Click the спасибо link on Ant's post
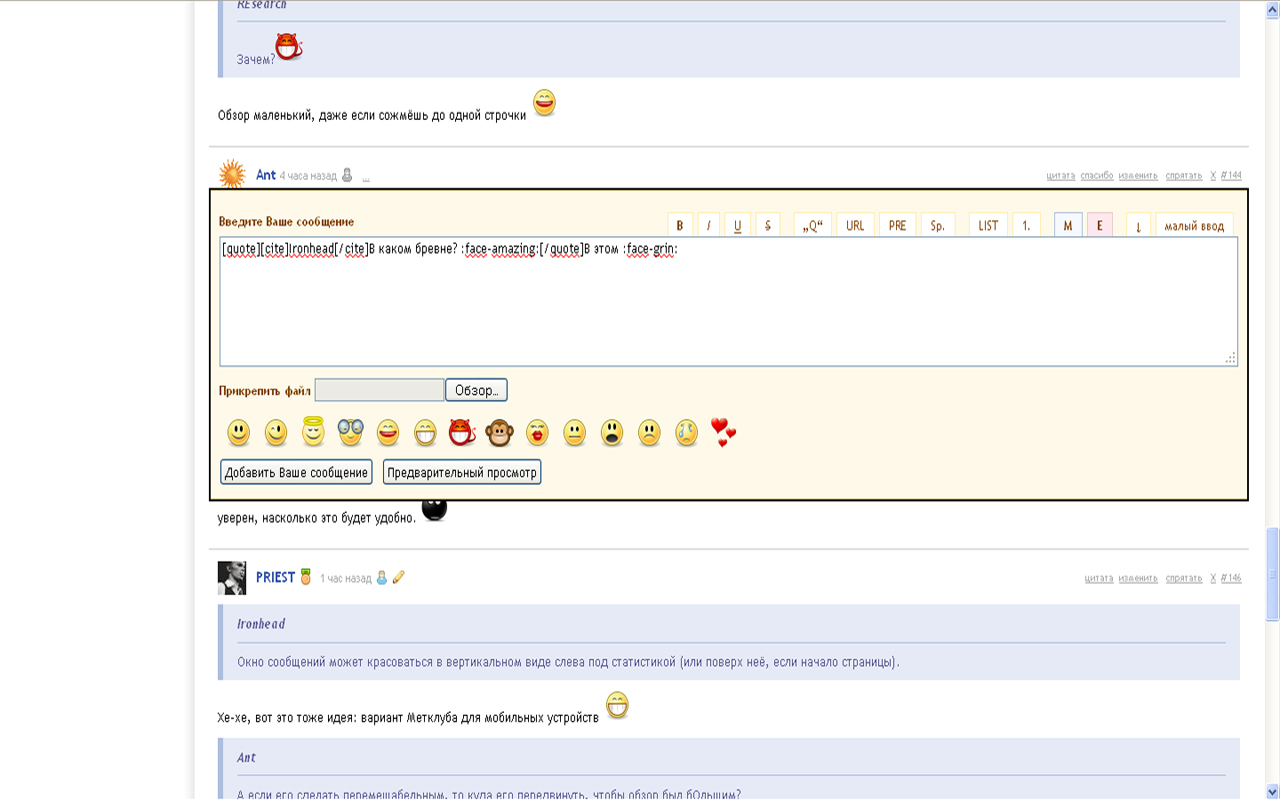This screenshot has height=800, width=1280. click(1096, 176)
